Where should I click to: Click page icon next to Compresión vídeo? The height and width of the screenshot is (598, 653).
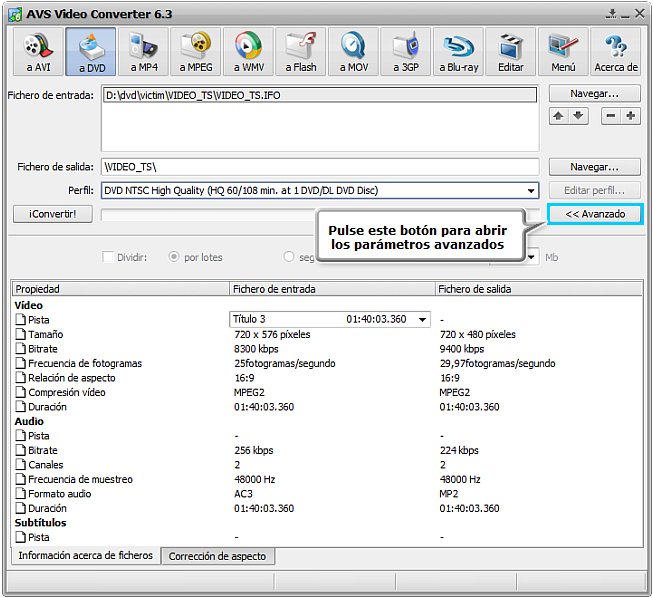pos(20,392)
